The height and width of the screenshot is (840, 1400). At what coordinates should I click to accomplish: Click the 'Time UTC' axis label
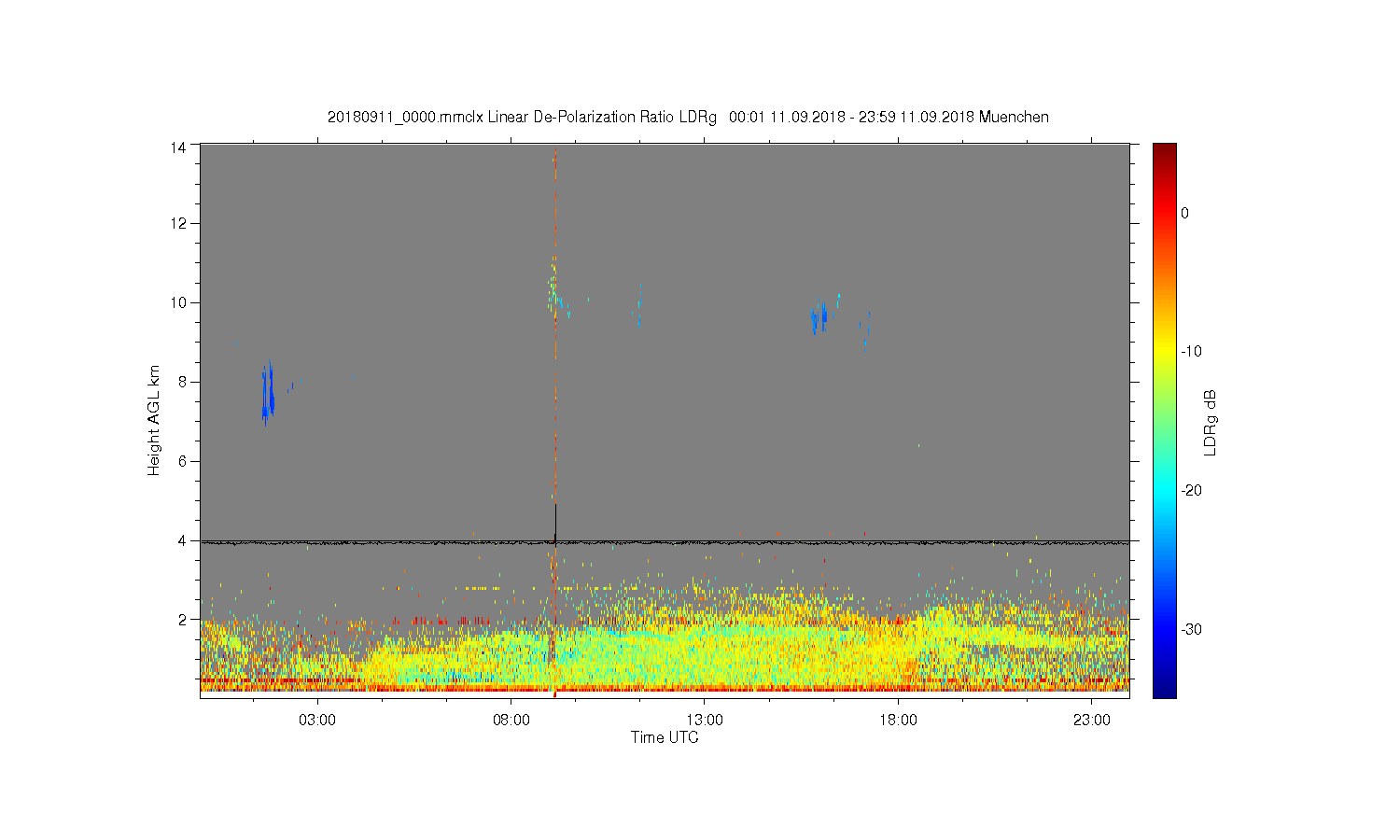pyautogui.click(x=665, y=737)
